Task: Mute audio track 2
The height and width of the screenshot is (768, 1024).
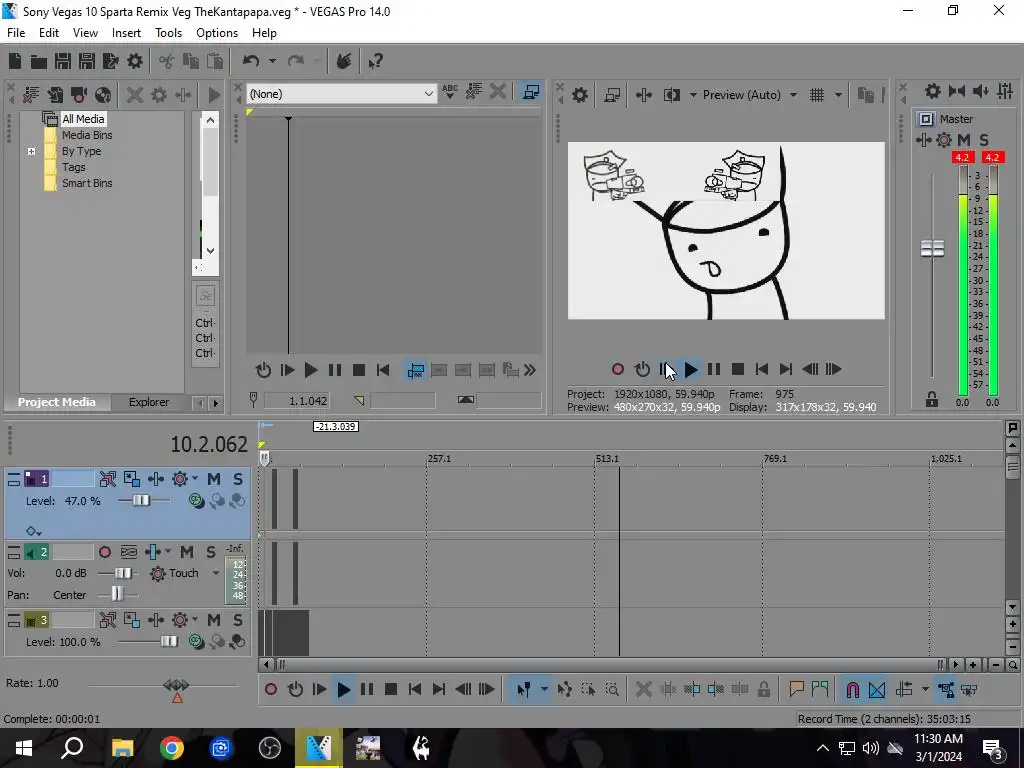Action: coord(187,552)
